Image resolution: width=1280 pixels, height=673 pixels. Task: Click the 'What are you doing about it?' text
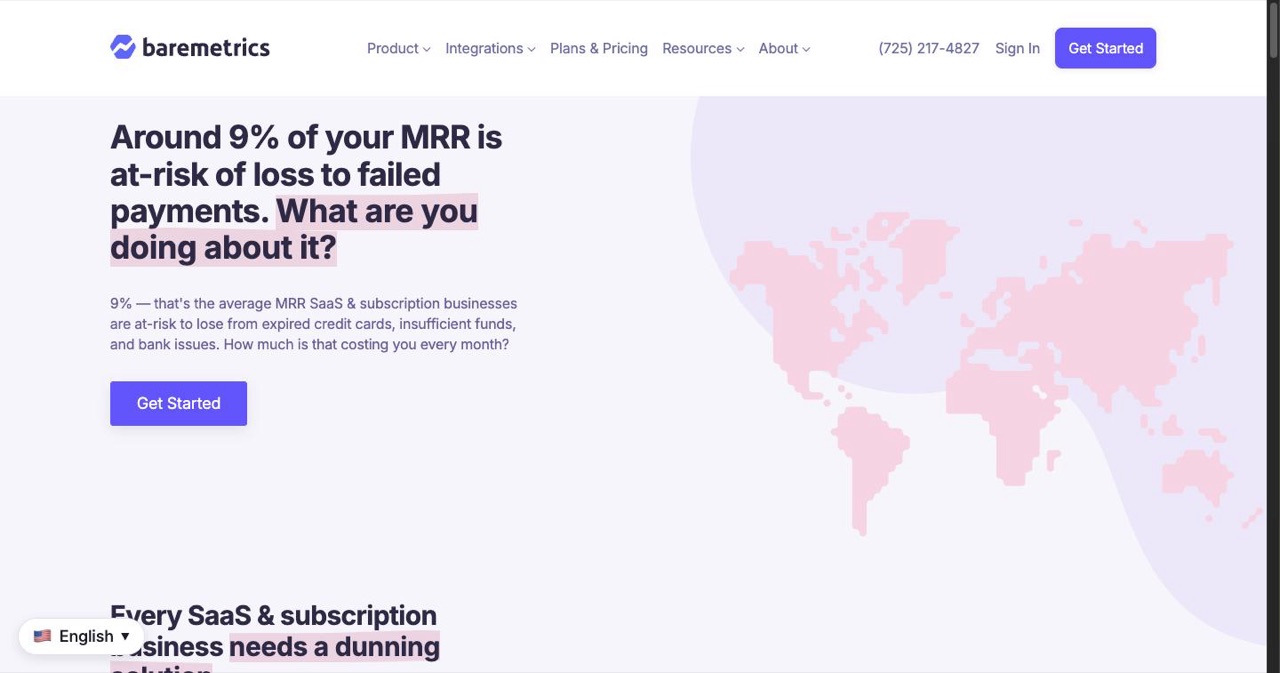[294, 229]
